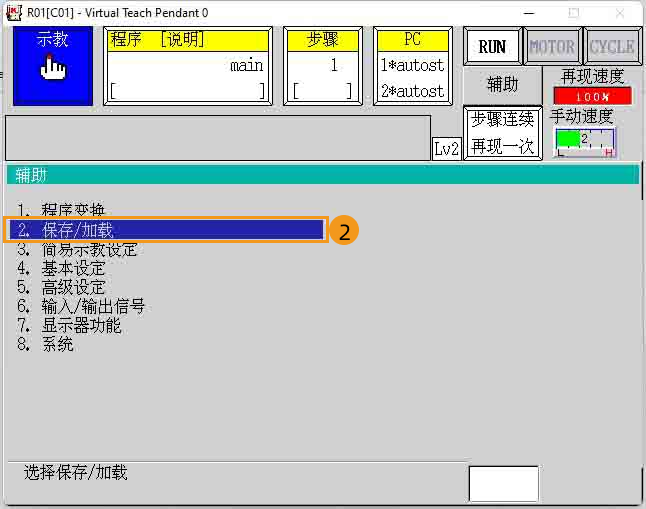Adjust the 手动速度 green speed gauge
Image resolution: width=646 pixels, height=509 pixels.
pyautogui.click(x=585, y=142)
